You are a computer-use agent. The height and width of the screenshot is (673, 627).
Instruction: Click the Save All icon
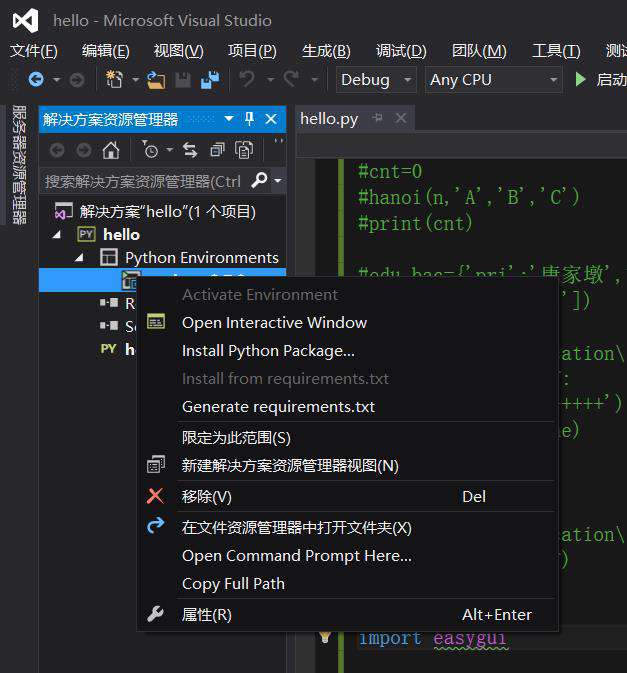(x=210, y=80)
